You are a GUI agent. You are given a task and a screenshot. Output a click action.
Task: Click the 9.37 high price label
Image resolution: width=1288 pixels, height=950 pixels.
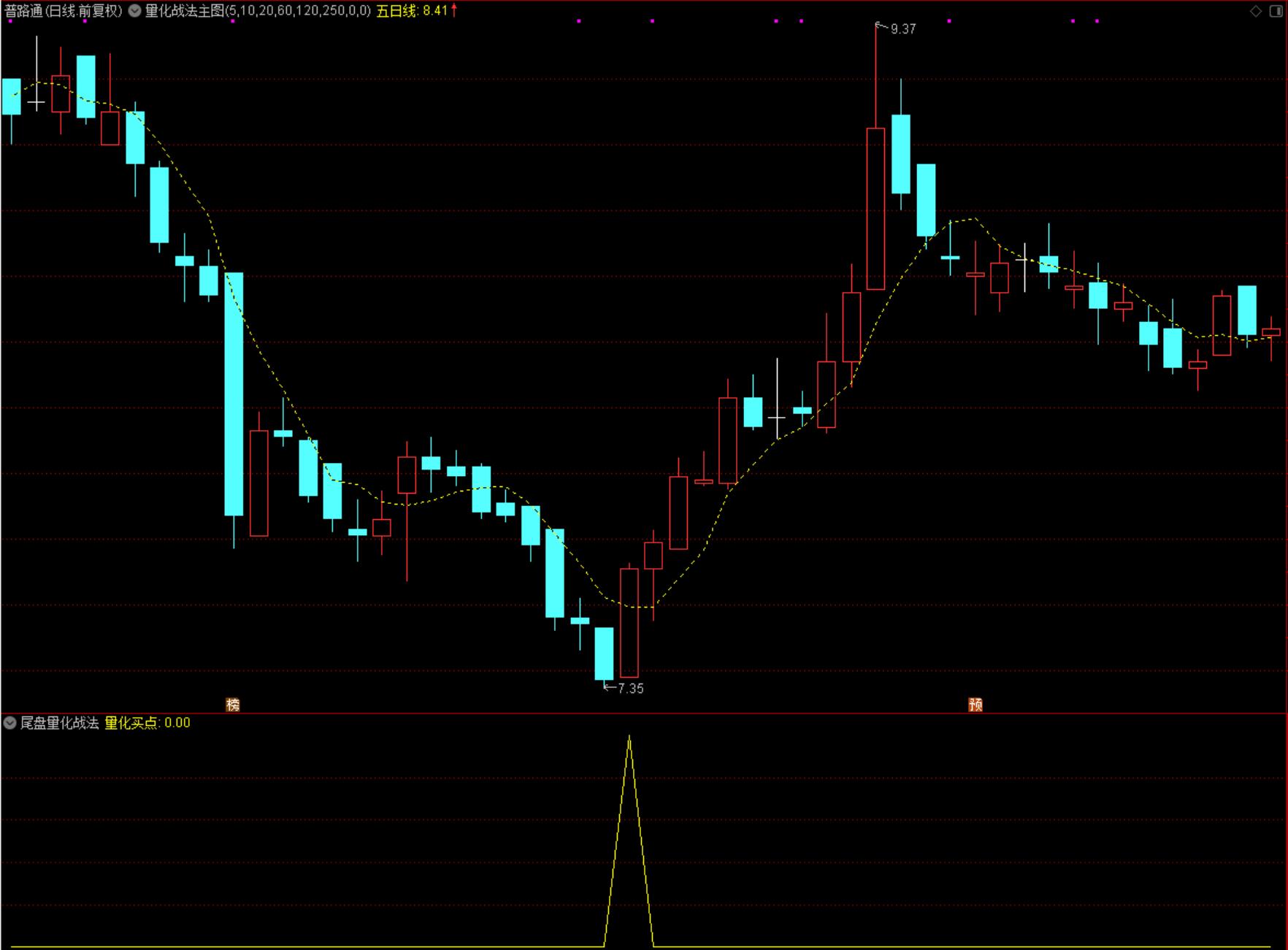pyautogui.click(x=903, y=29)
